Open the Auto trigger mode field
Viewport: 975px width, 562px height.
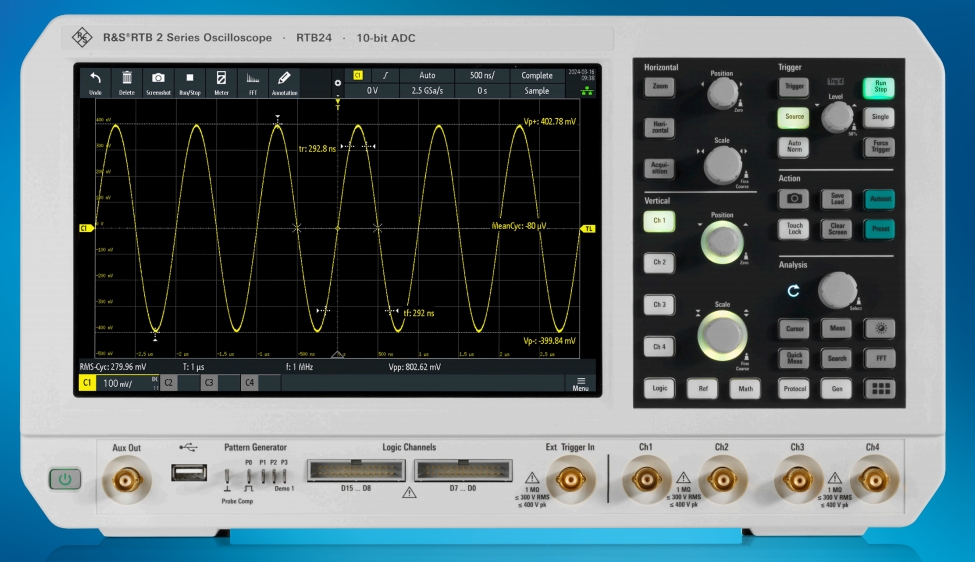coord(427,75)
